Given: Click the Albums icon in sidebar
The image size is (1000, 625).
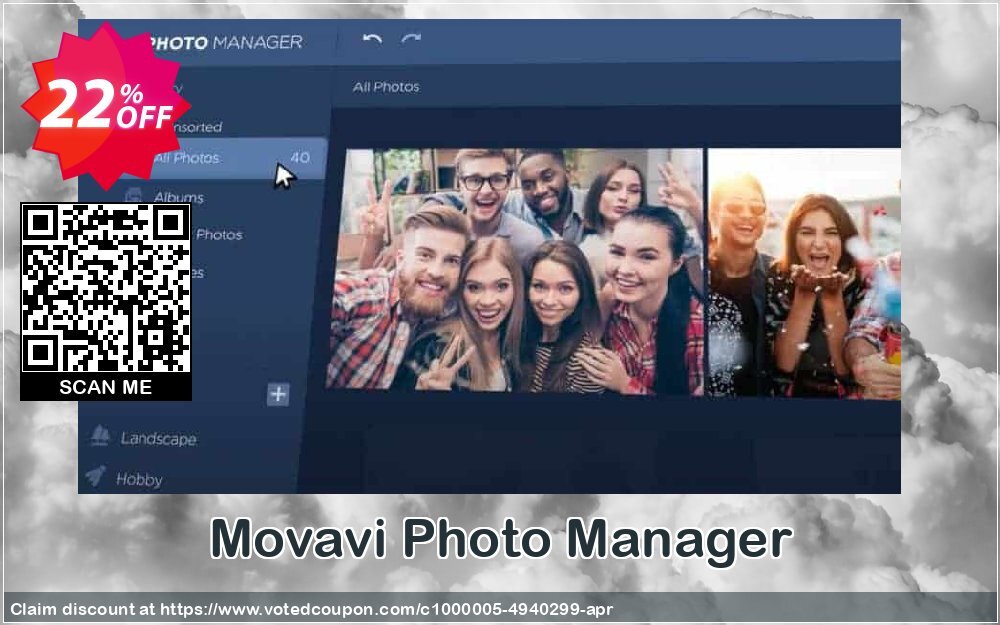Looking at the screenshot, I should [x=133, y=194].
